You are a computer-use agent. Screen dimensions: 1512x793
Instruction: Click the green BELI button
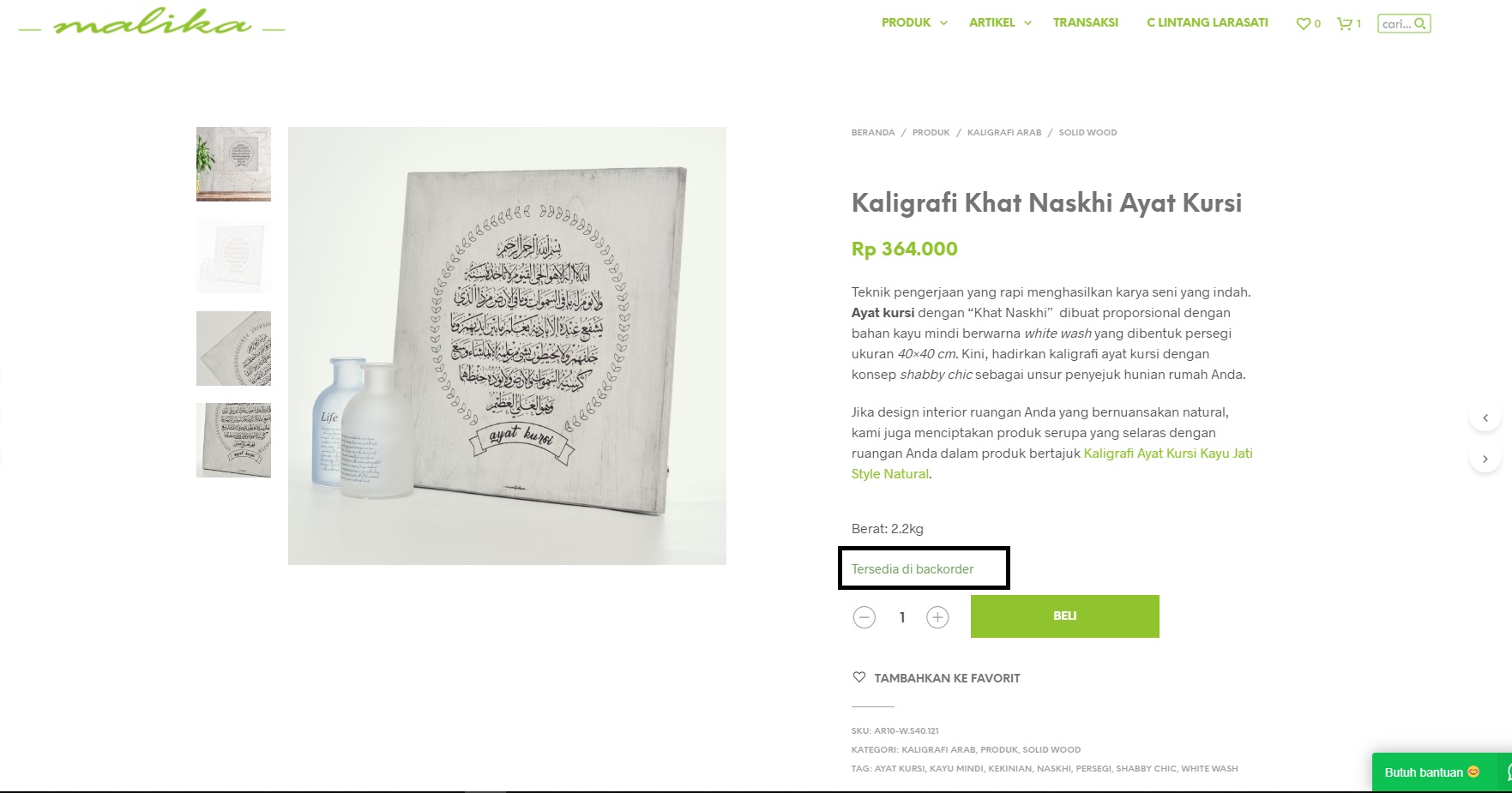click(x=1065, y=616)
